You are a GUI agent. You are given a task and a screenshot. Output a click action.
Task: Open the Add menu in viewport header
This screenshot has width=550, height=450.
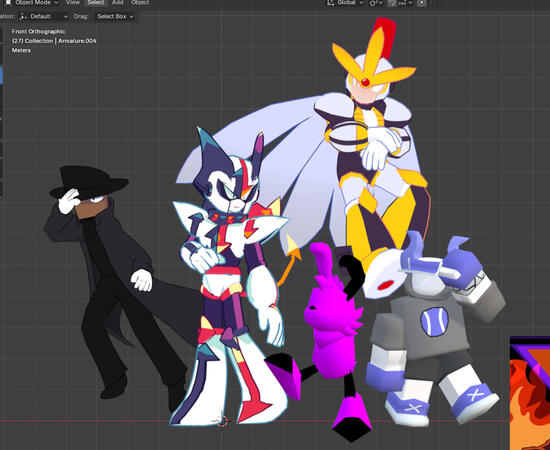pos(118,3)
